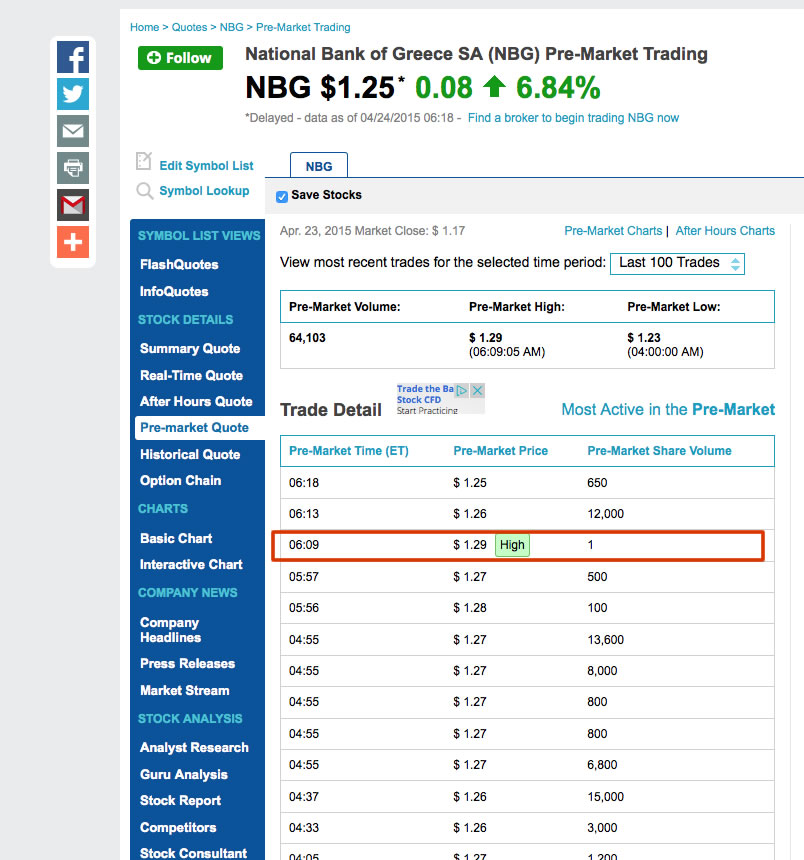Open the Find a broker link
The width and height of the screenshot is (804, 860).
pos(575,116)
